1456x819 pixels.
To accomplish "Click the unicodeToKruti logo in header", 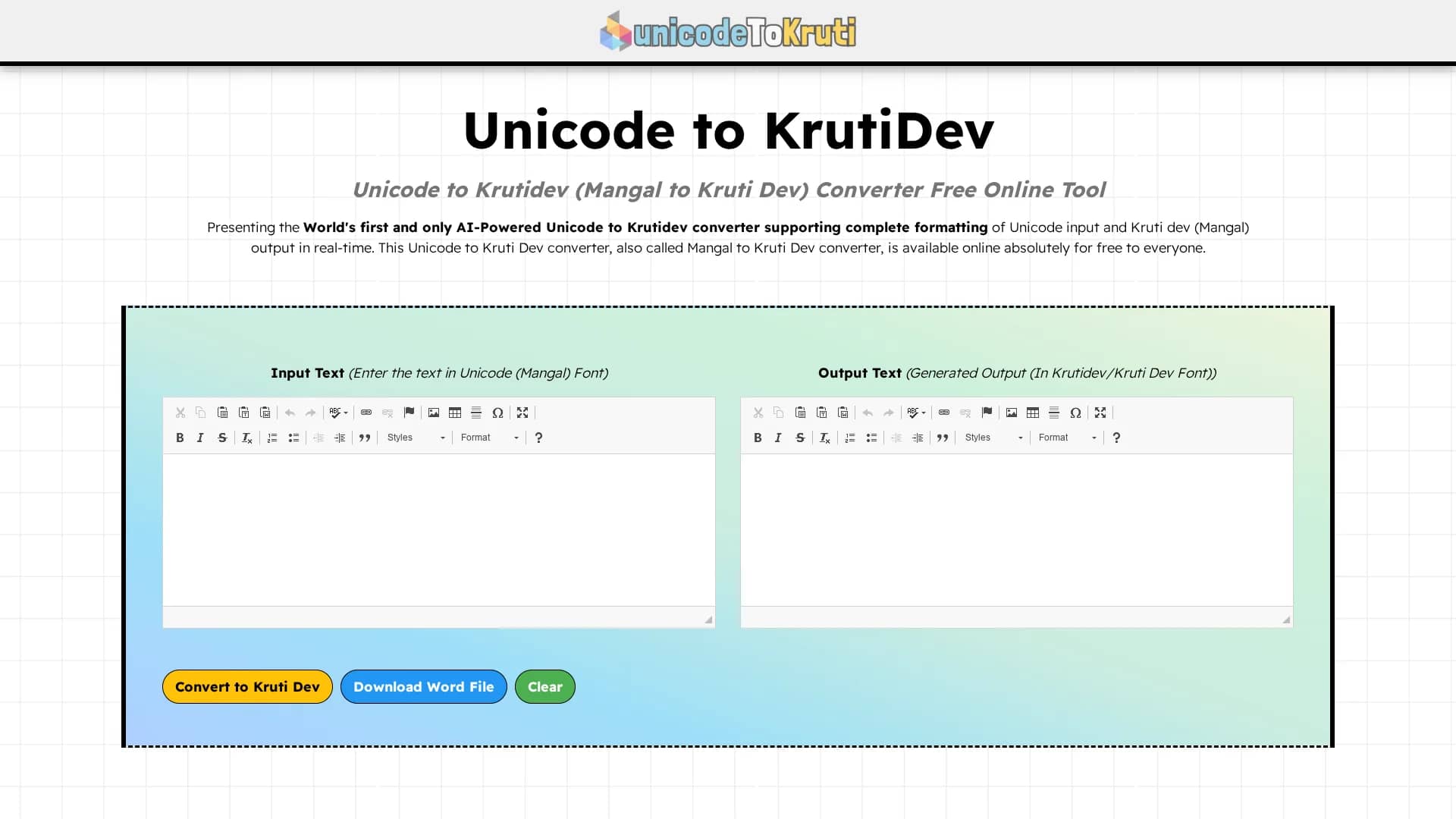I will (x=728, y=31).
